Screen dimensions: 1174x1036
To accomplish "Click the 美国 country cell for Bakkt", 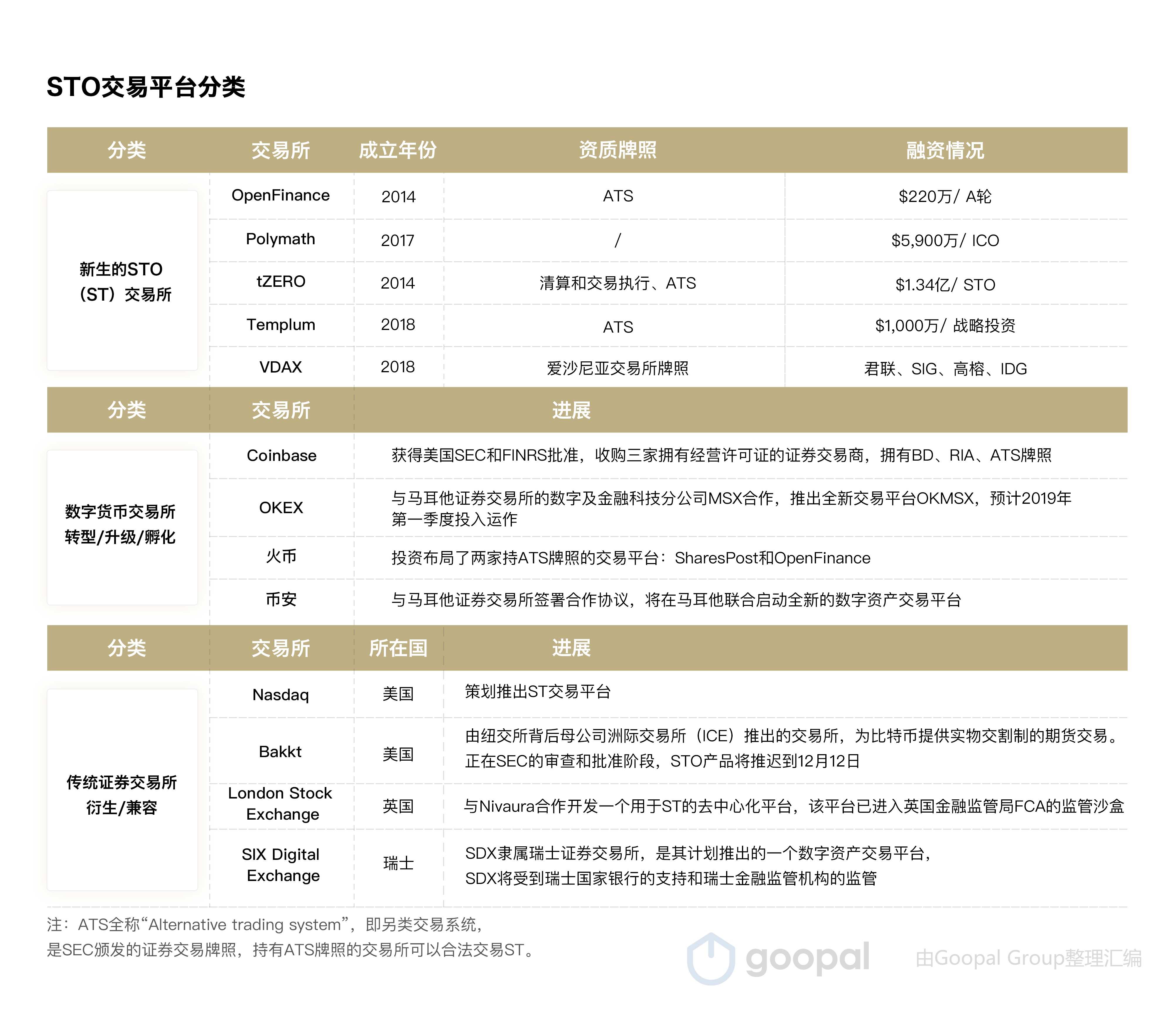I will click(398, 754).
